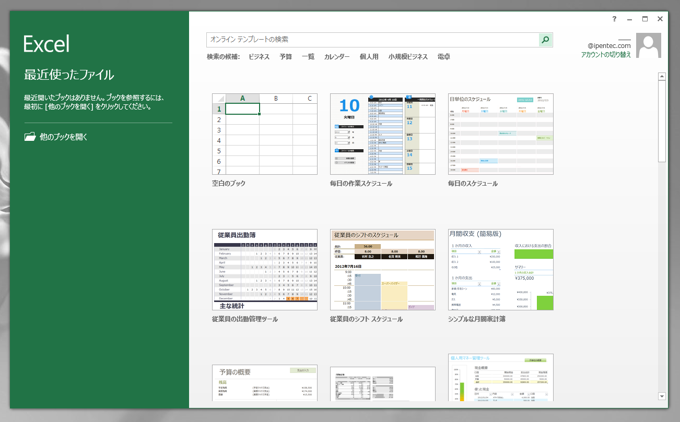The image size is (680, 422).
Task: Click the online template search box
Action: coord(373,39)
